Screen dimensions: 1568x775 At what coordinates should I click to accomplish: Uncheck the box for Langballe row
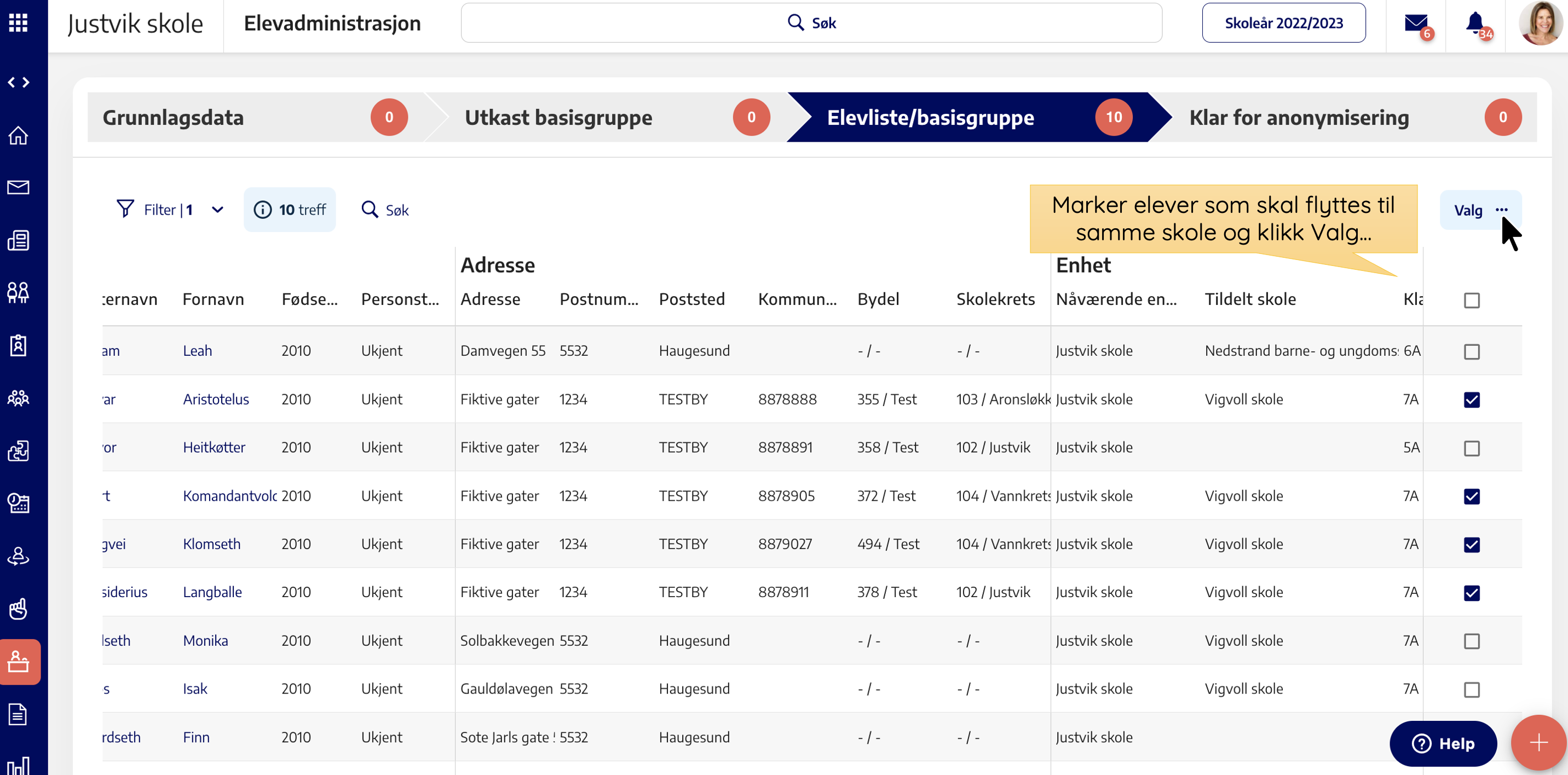pos(1471,593)
